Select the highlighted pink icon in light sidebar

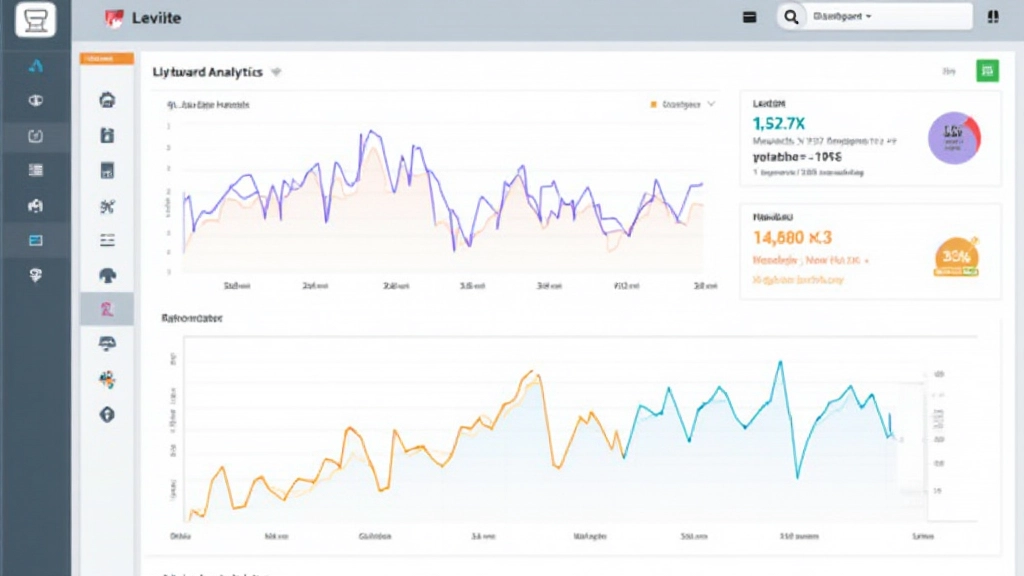[x=107, y=309]
